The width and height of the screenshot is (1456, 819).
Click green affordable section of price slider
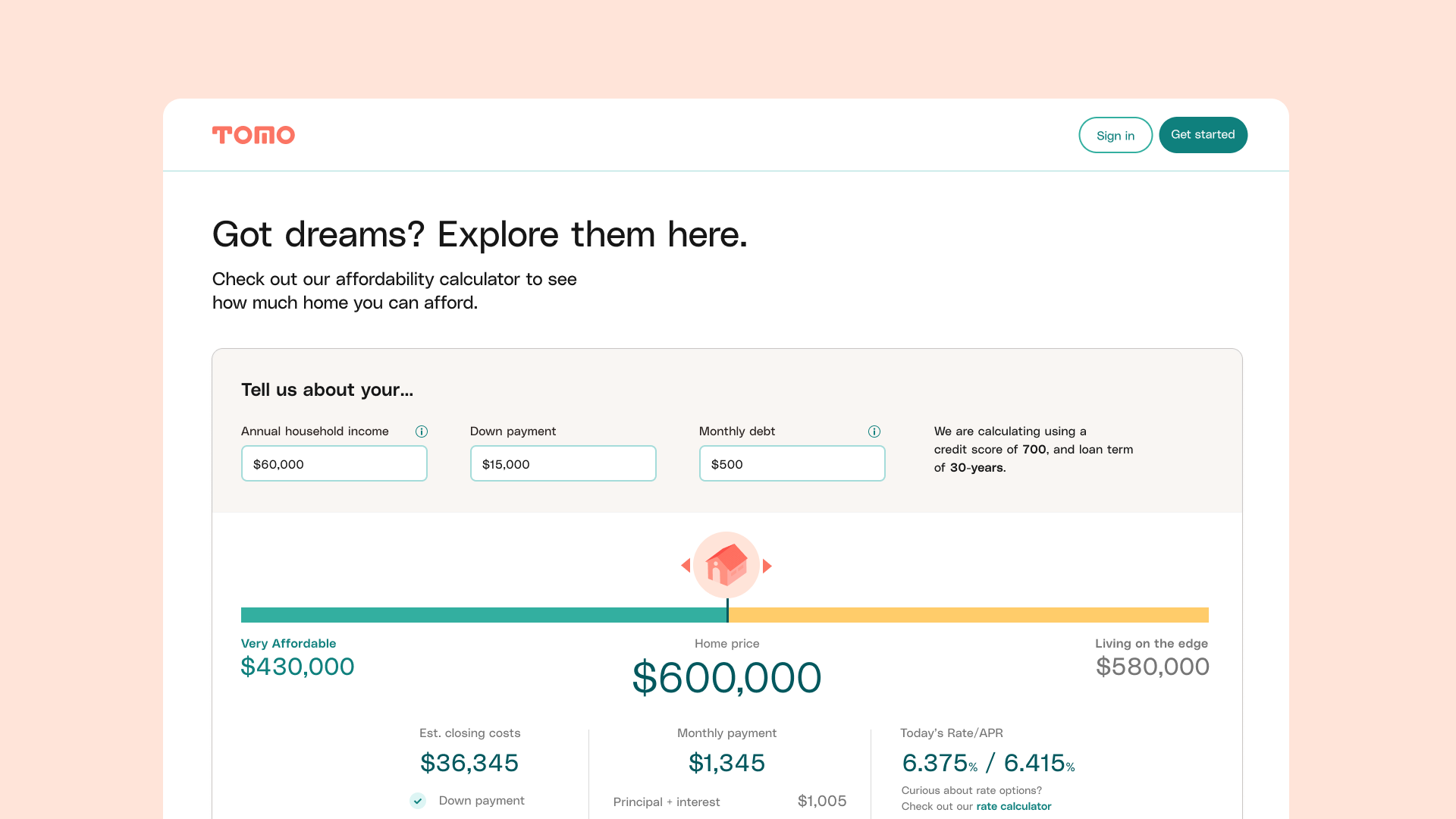(x=482, y=615)
